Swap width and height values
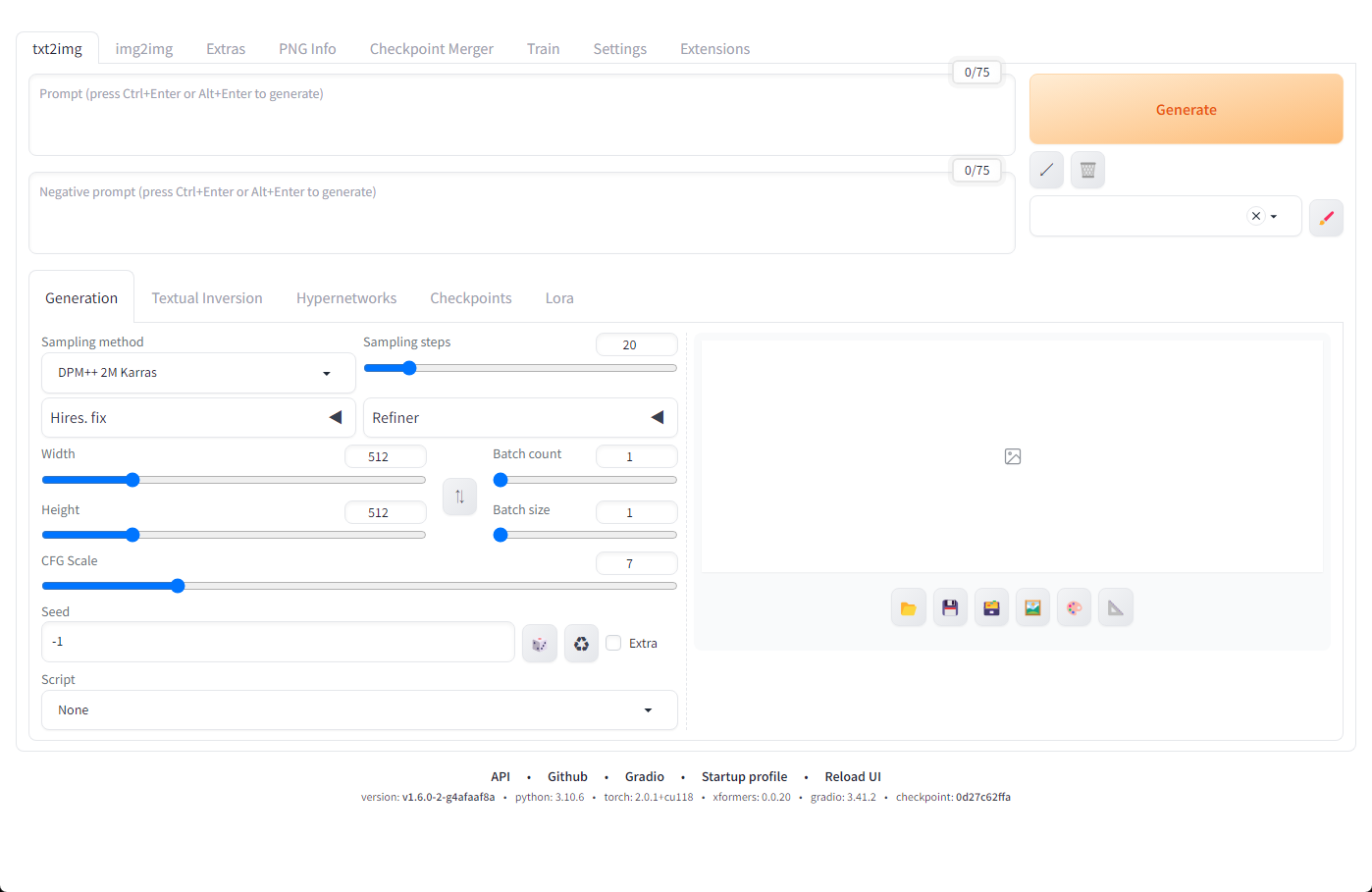The width and height of the screenshot is (1372, 892). tap(459, 497)
